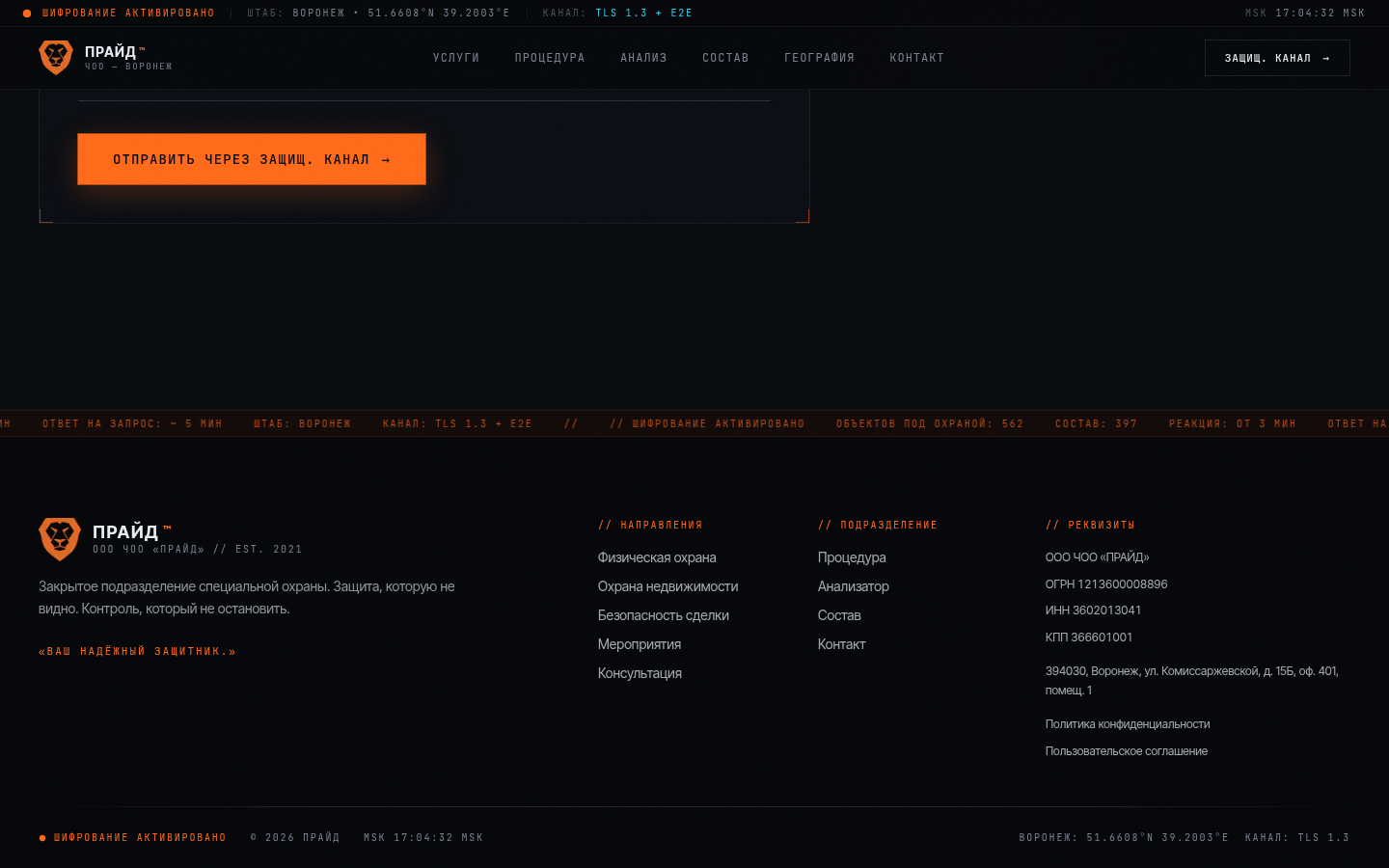Viewport: 1389px width, 868px height.
Task: Click the // ПОДРАЗДЕЛЕНИЕ column heading
Action: [x=878, y=526]
